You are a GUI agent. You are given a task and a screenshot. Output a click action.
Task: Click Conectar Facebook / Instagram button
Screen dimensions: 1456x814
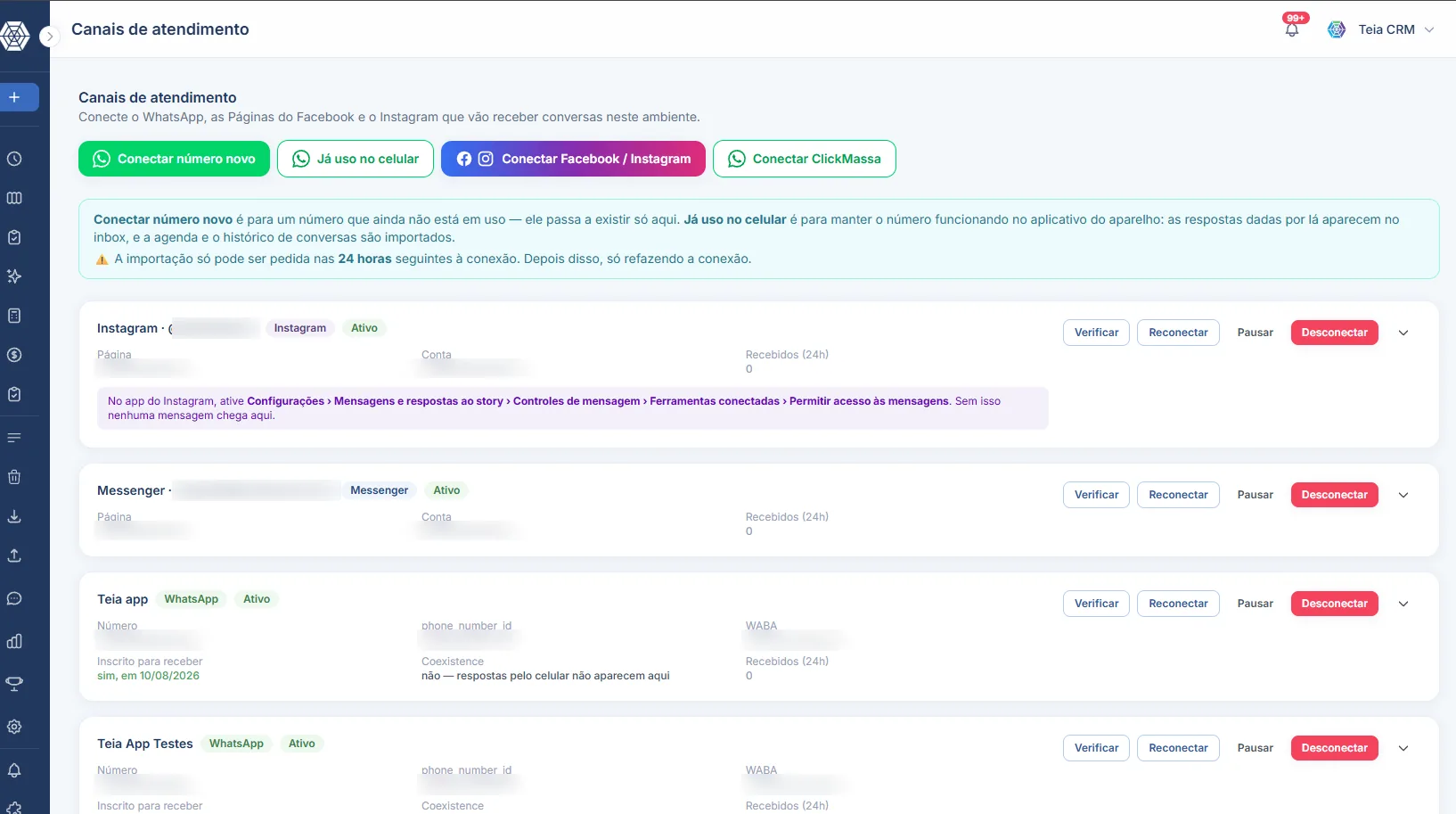(x=573, y=159)
